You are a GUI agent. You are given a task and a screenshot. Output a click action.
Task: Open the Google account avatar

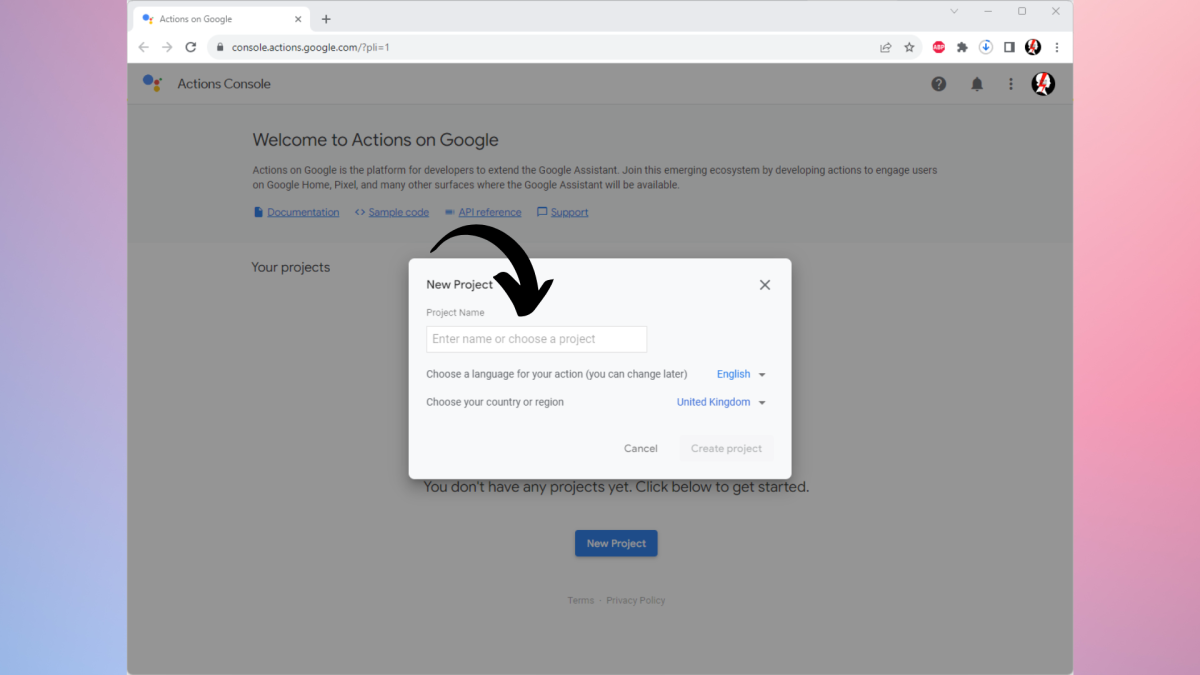(1043, 84)
